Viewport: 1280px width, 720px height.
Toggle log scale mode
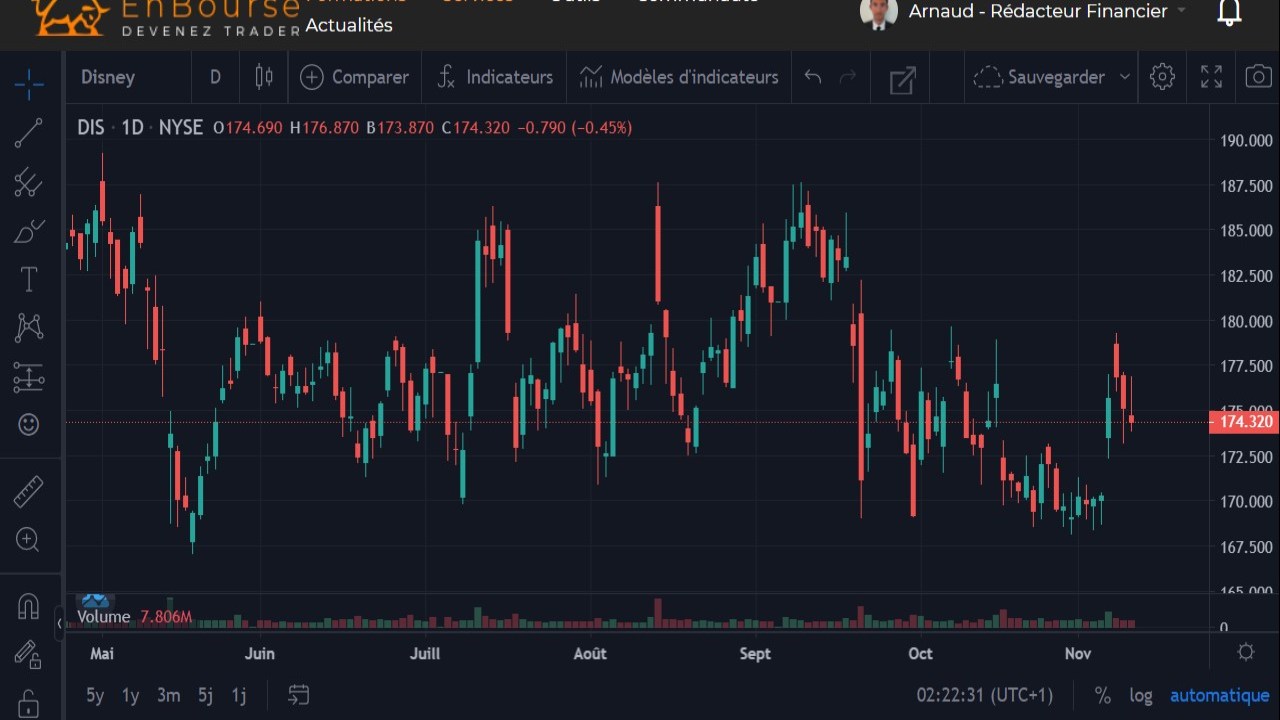coord(1141,695)
